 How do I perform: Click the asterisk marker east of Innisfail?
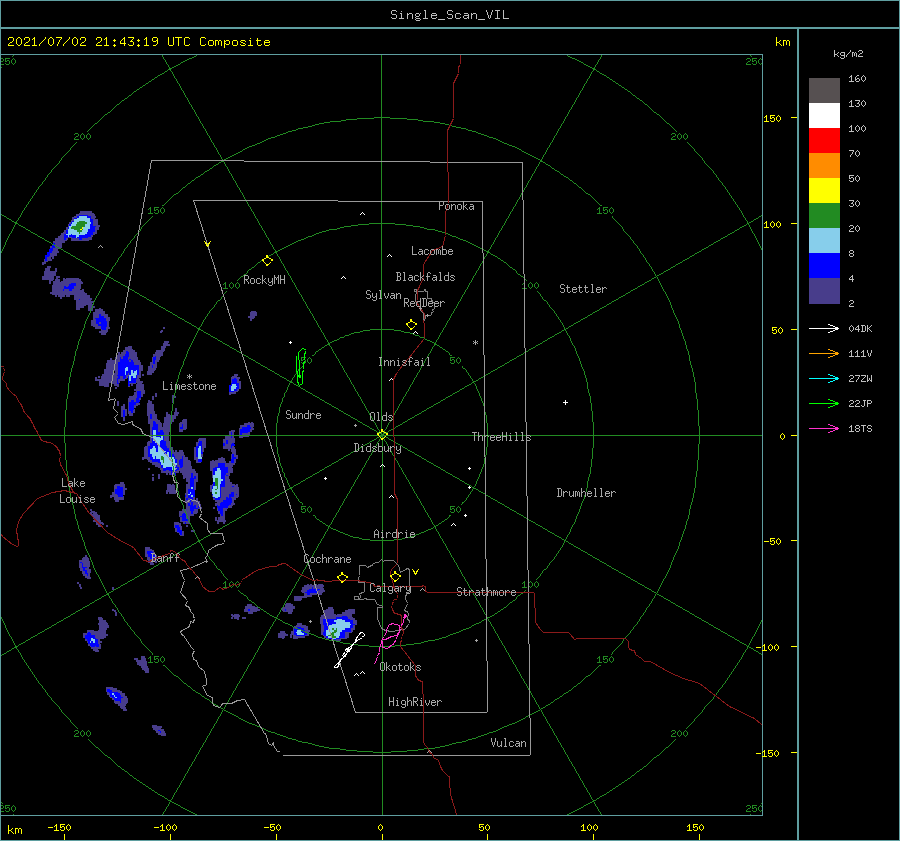point(475,343)
